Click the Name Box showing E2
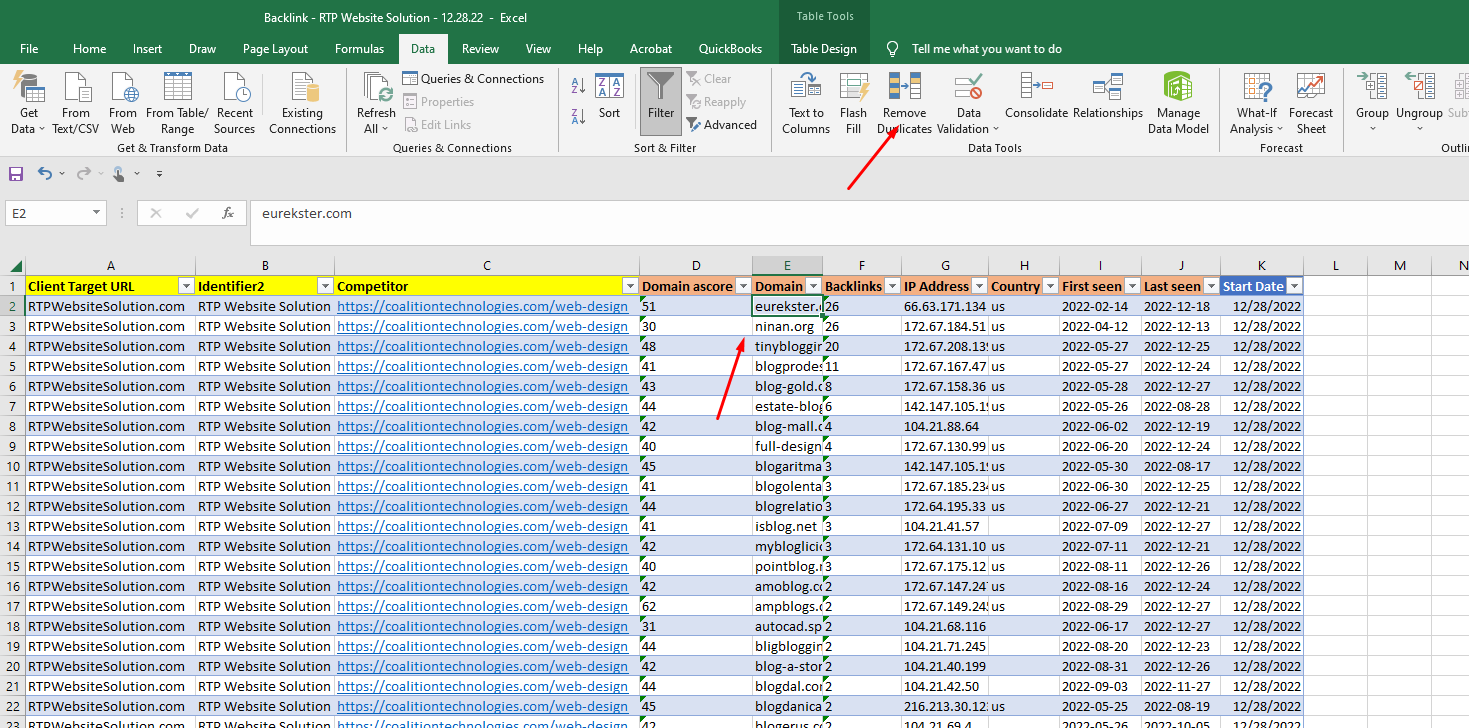Viewport: 1469px width, 728px height. point(48,213)
